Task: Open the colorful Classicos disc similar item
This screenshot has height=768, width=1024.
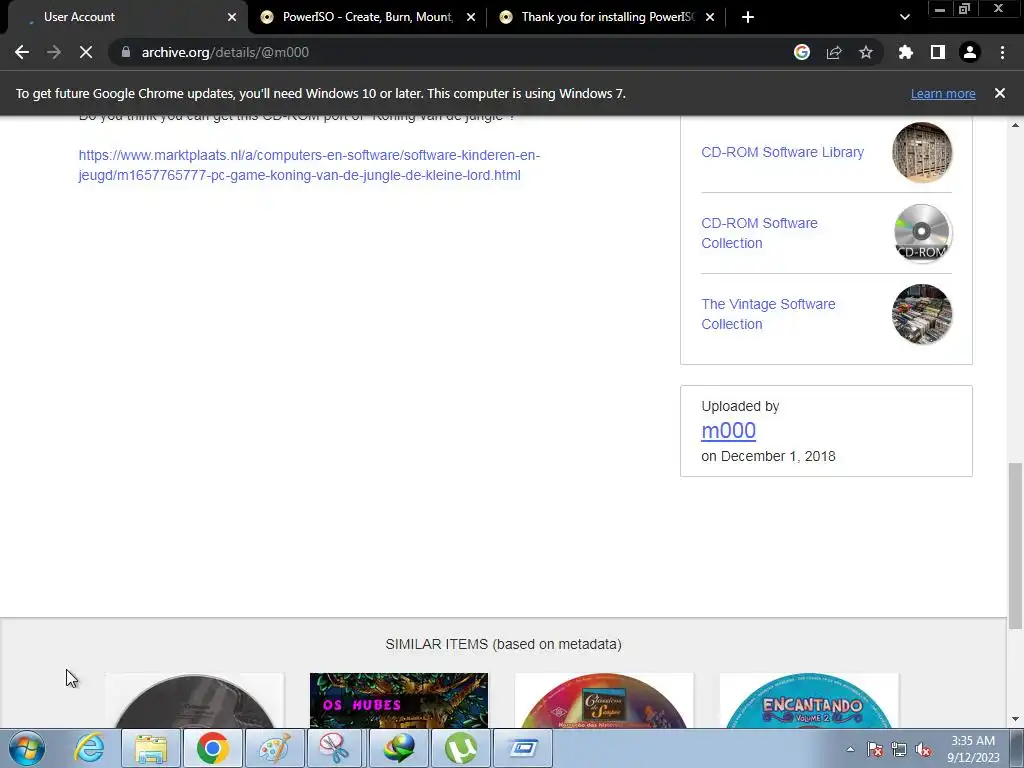Action: coord(604,701)
